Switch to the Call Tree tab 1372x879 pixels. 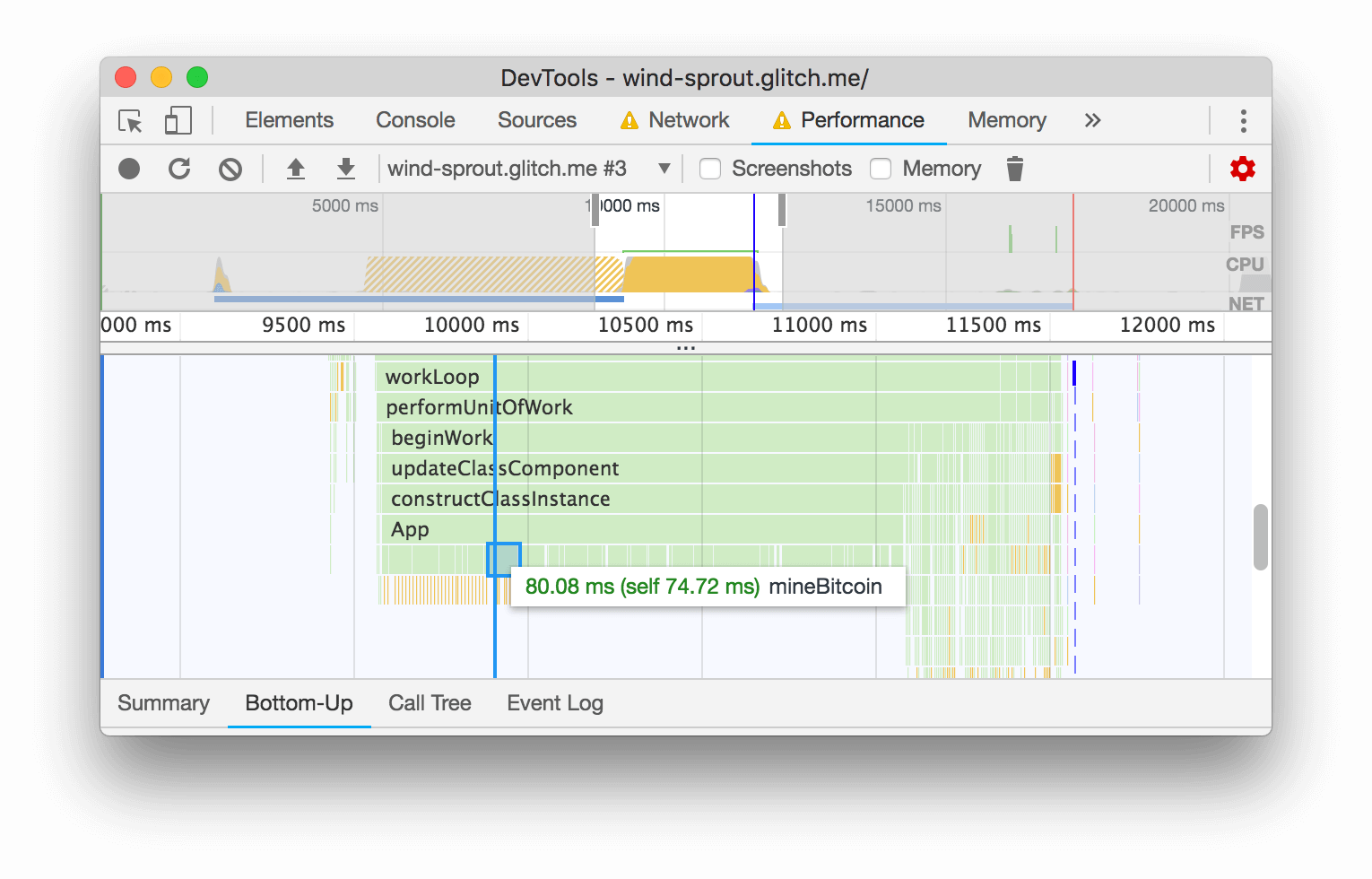(430, 703)
